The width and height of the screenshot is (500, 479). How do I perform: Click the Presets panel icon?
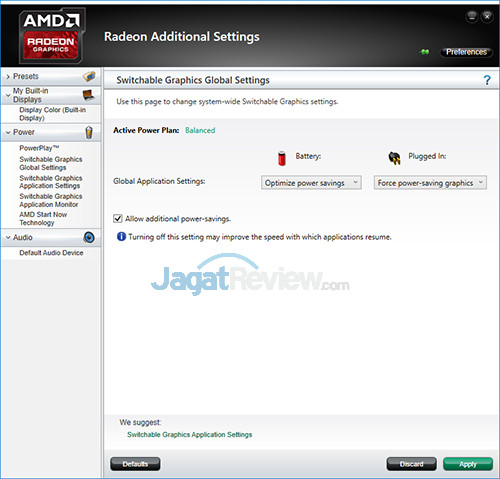(89, 76)
